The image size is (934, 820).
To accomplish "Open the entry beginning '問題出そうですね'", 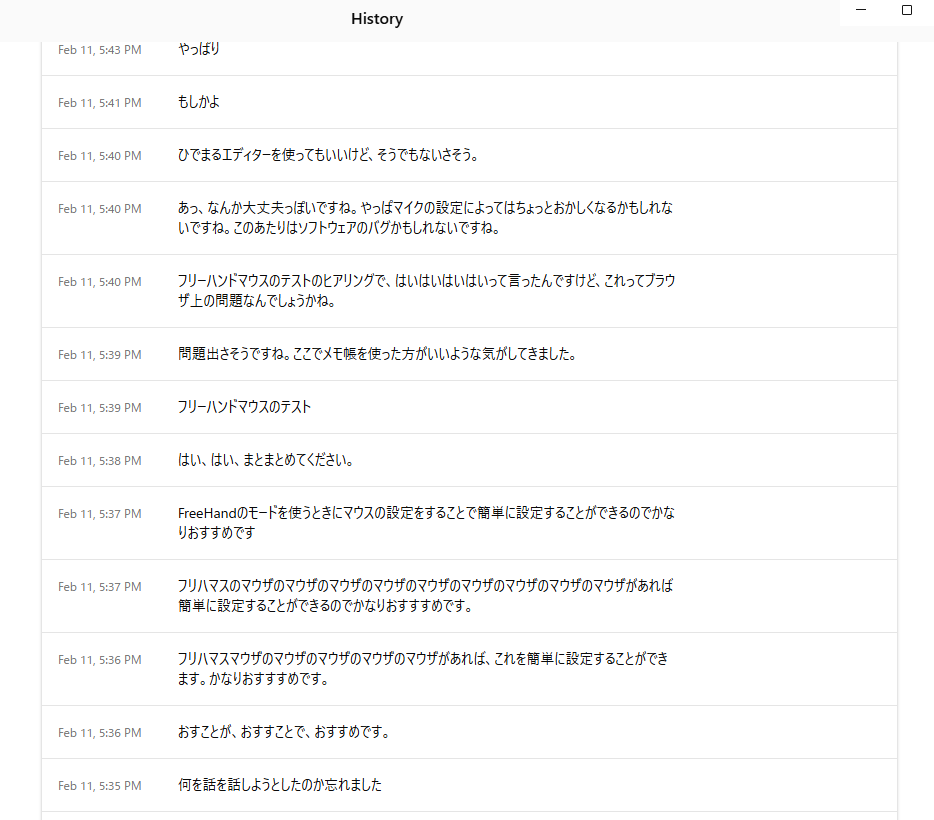I will 376,354.
